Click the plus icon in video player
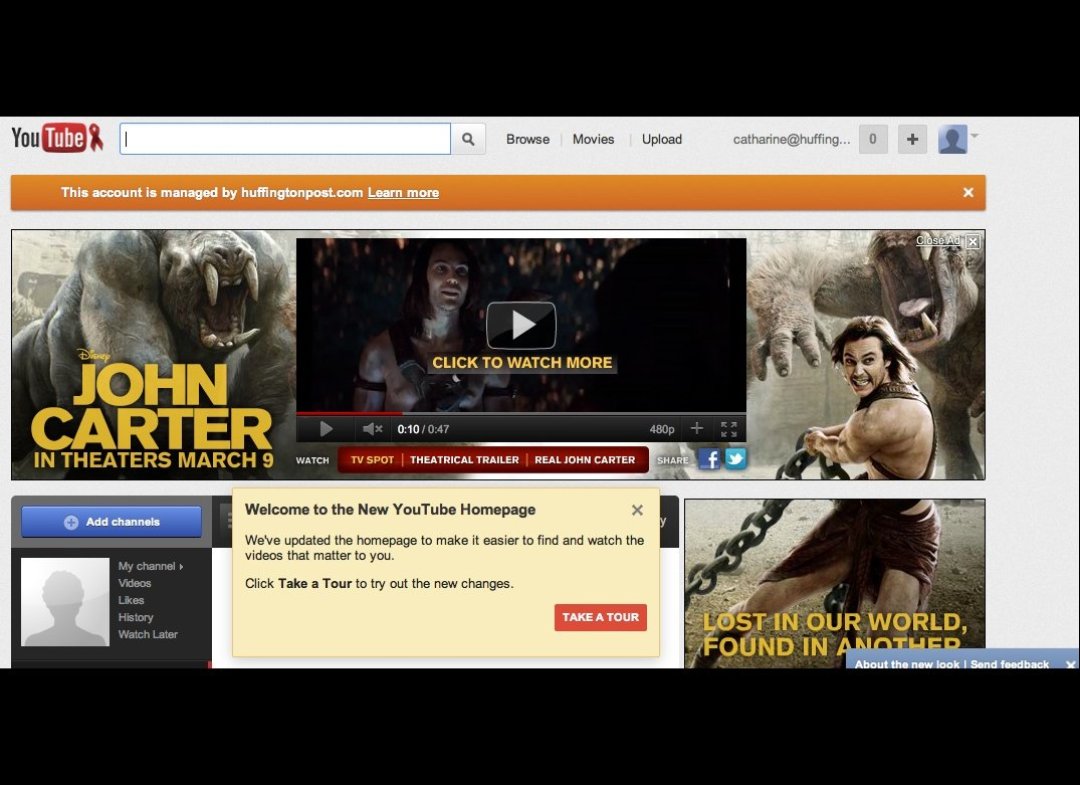The image size is (1080, 785). 697,428
